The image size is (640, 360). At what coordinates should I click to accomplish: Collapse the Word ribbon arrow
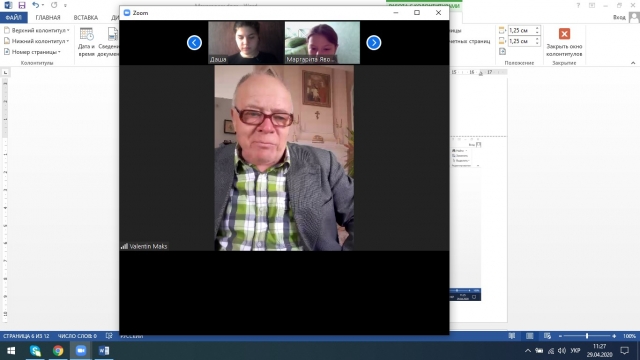[633, 63]
